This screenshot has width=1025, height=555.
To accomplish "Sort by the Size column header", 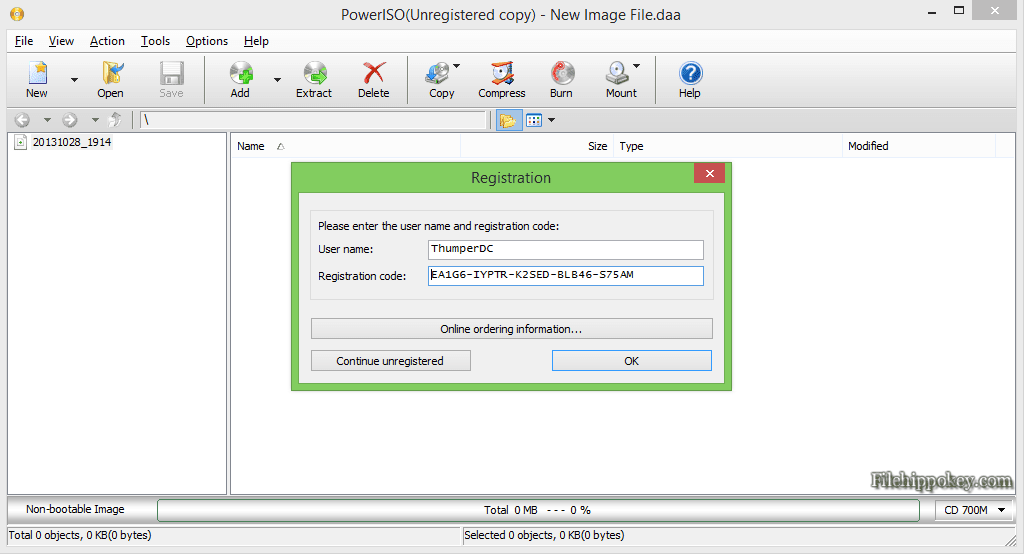I will point(537,146).
